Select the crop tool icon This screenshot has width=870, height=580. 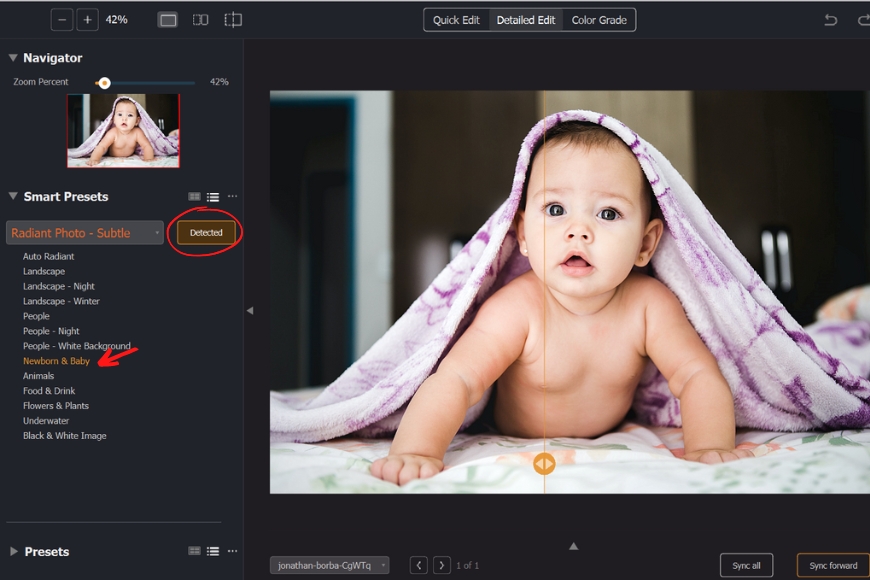pos(233,20)
